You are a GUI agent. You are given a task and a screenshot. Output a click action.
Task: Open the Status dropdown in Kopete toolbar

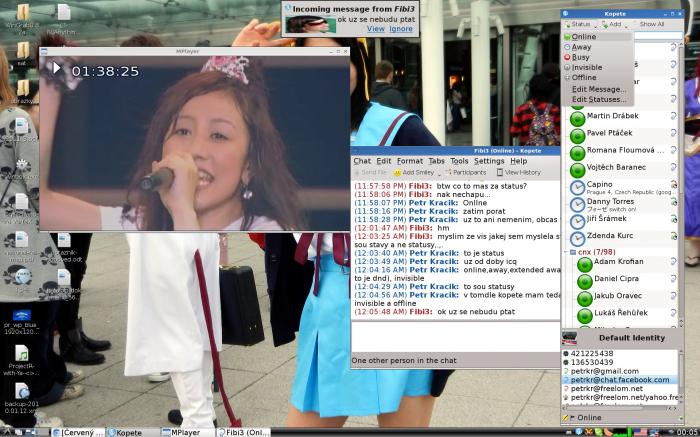(579, 24)
